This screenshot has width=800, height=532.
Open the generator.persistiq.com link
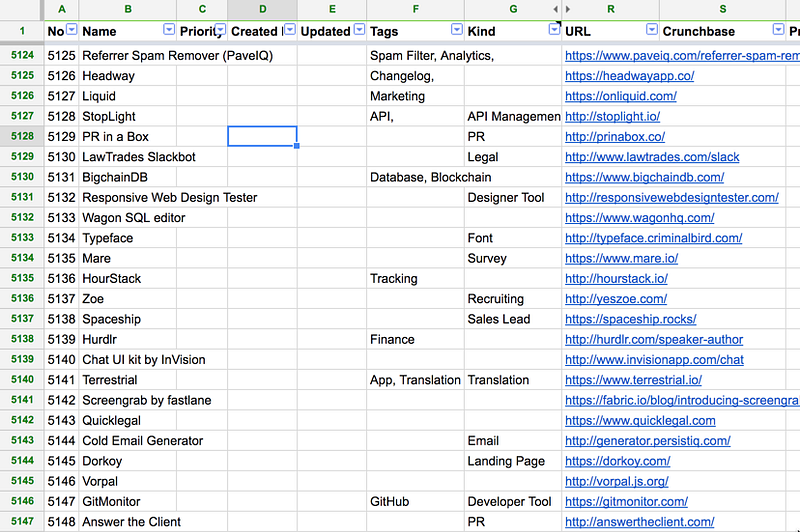(648, 441)
